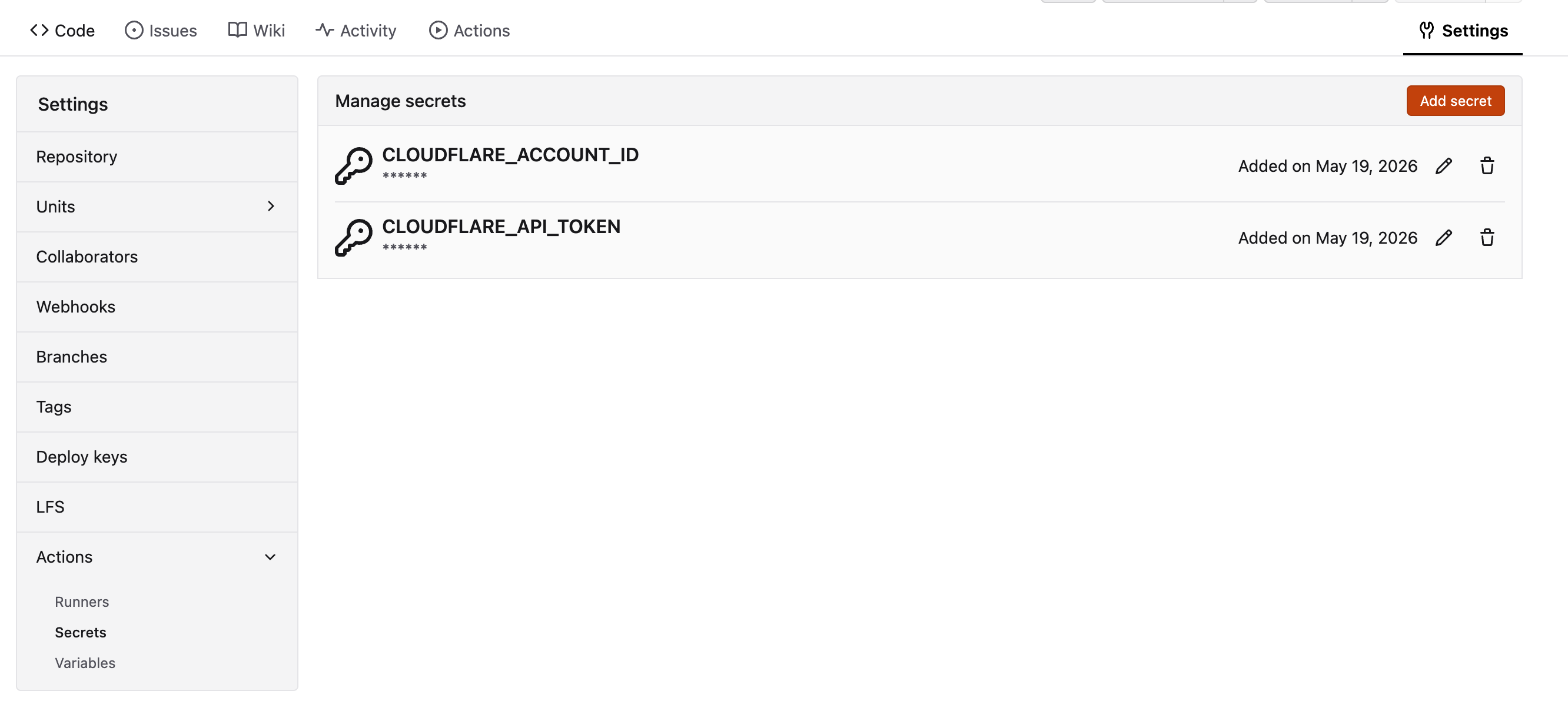Click the Add secret button
This screenshot has height=711, width=1568.
pos(1456,101)
